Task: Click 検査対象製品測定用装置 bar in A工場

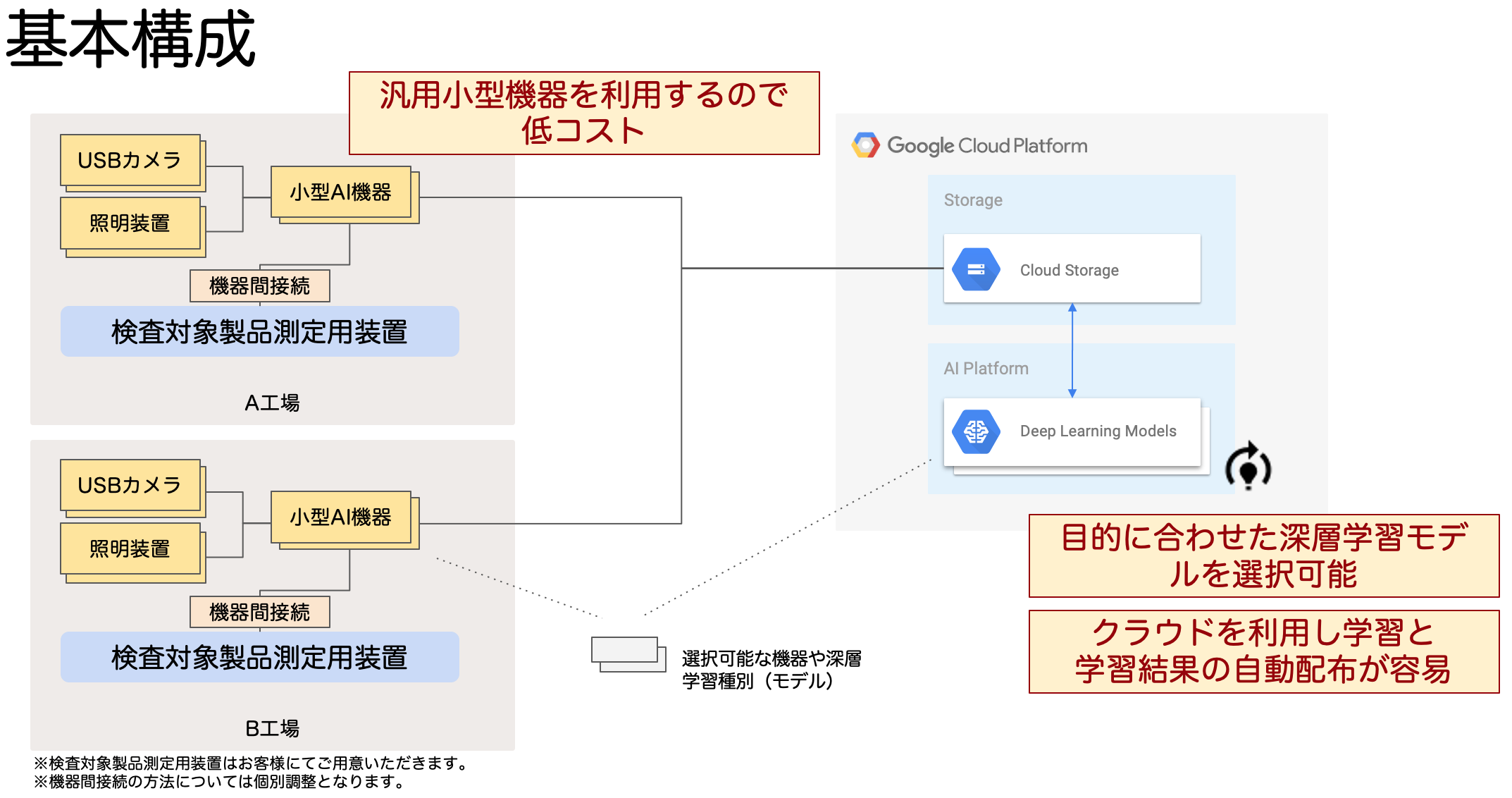Action: click(260, 331)
